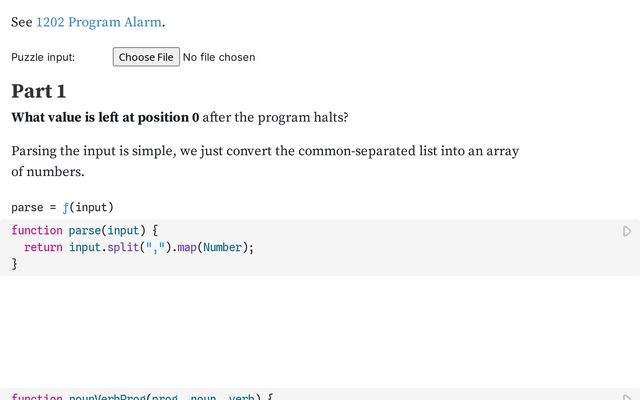Place cursor in 'function parse(input)' line
The image size is (640, 400).
tap(92, 231)
